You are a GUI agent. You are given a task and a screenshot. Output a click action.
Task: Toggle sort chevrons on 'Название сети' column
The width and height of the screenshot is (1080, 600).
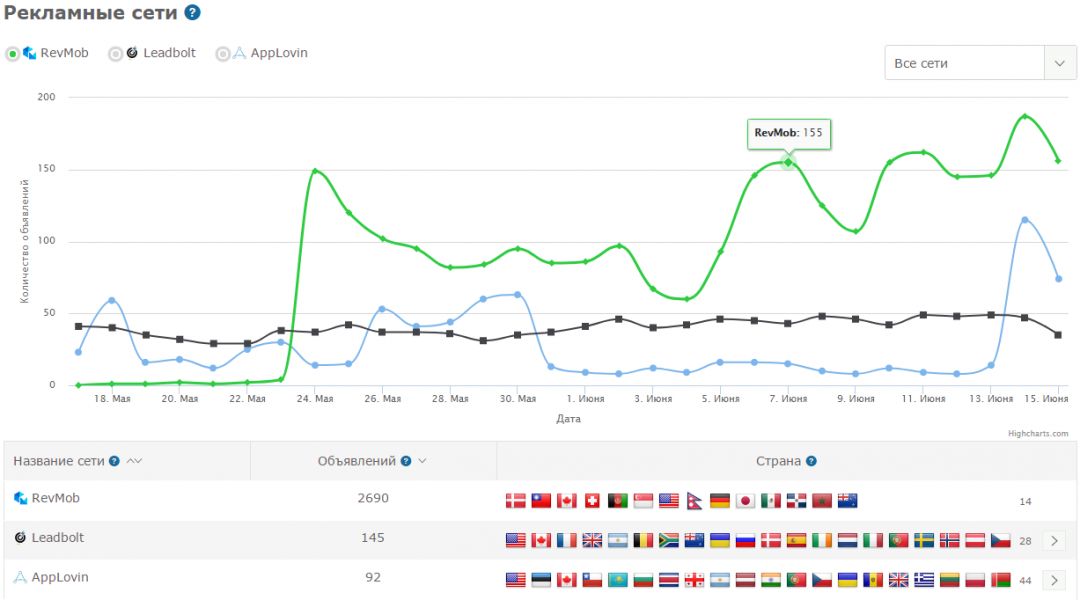pyautogui.click(x=134, y=461)
